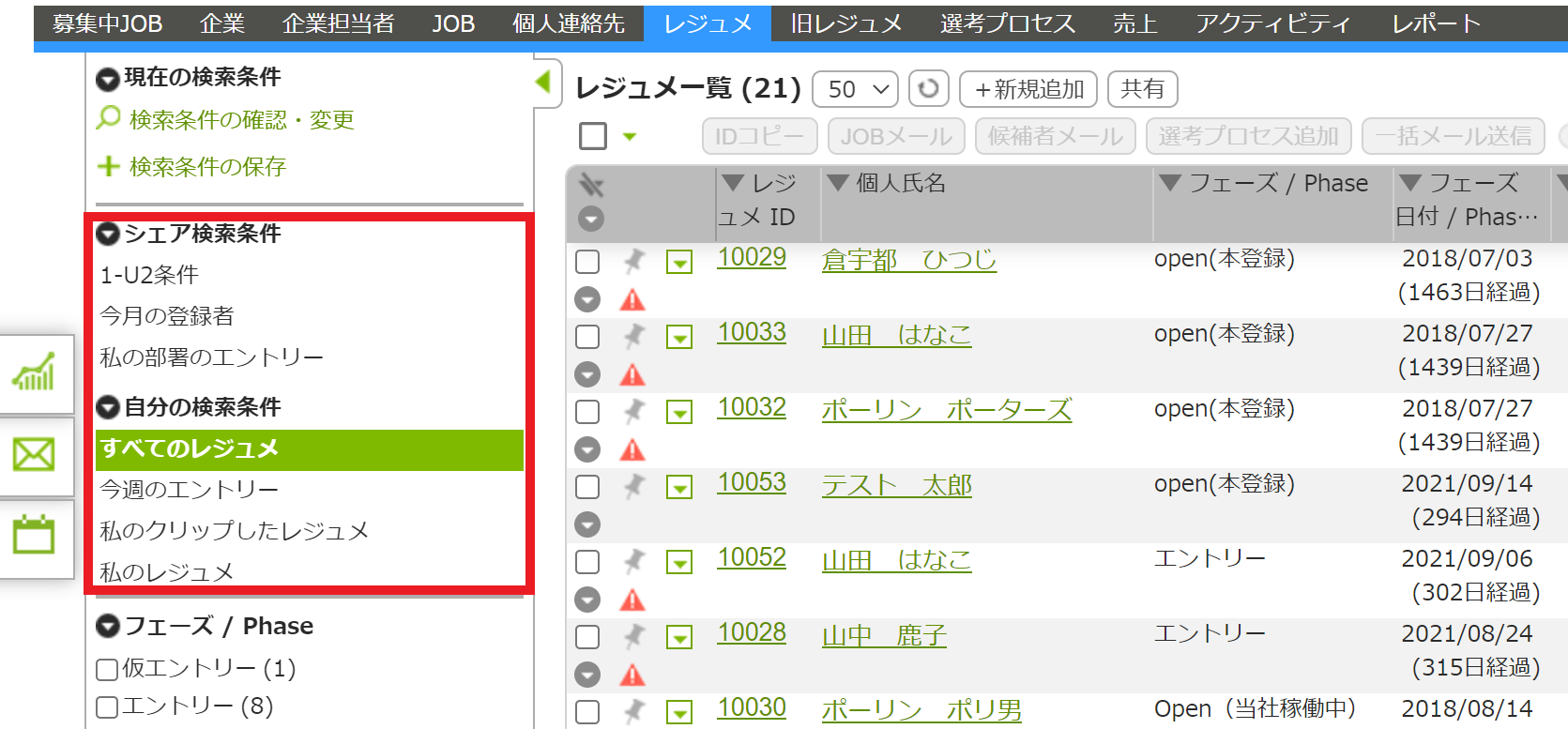Image resolution: width=1568 pixels, height=729 pixels.
Task: Check the row for resume 10028
Action: coord(587,636)
